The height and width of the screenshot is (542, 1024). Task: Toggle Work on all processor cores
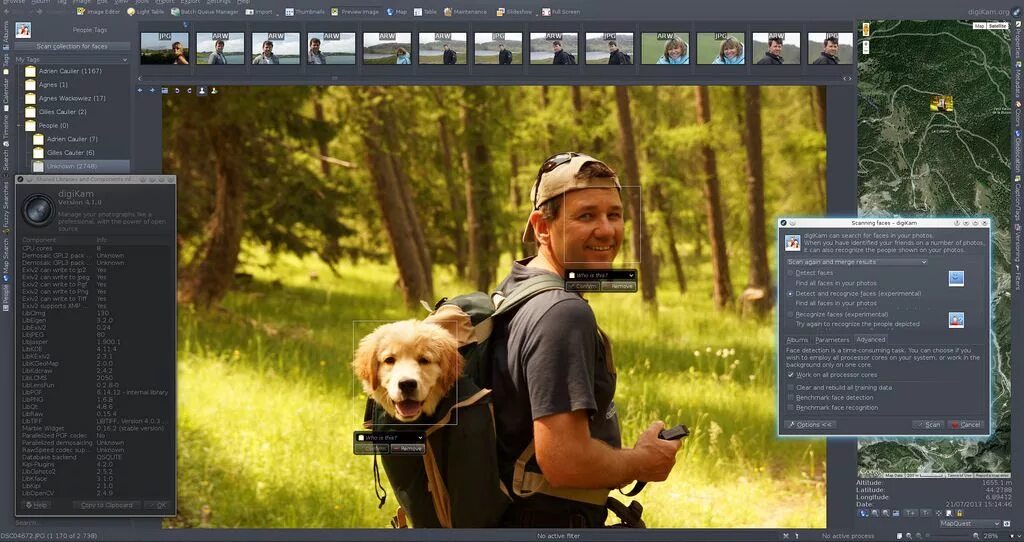(791, 375)
